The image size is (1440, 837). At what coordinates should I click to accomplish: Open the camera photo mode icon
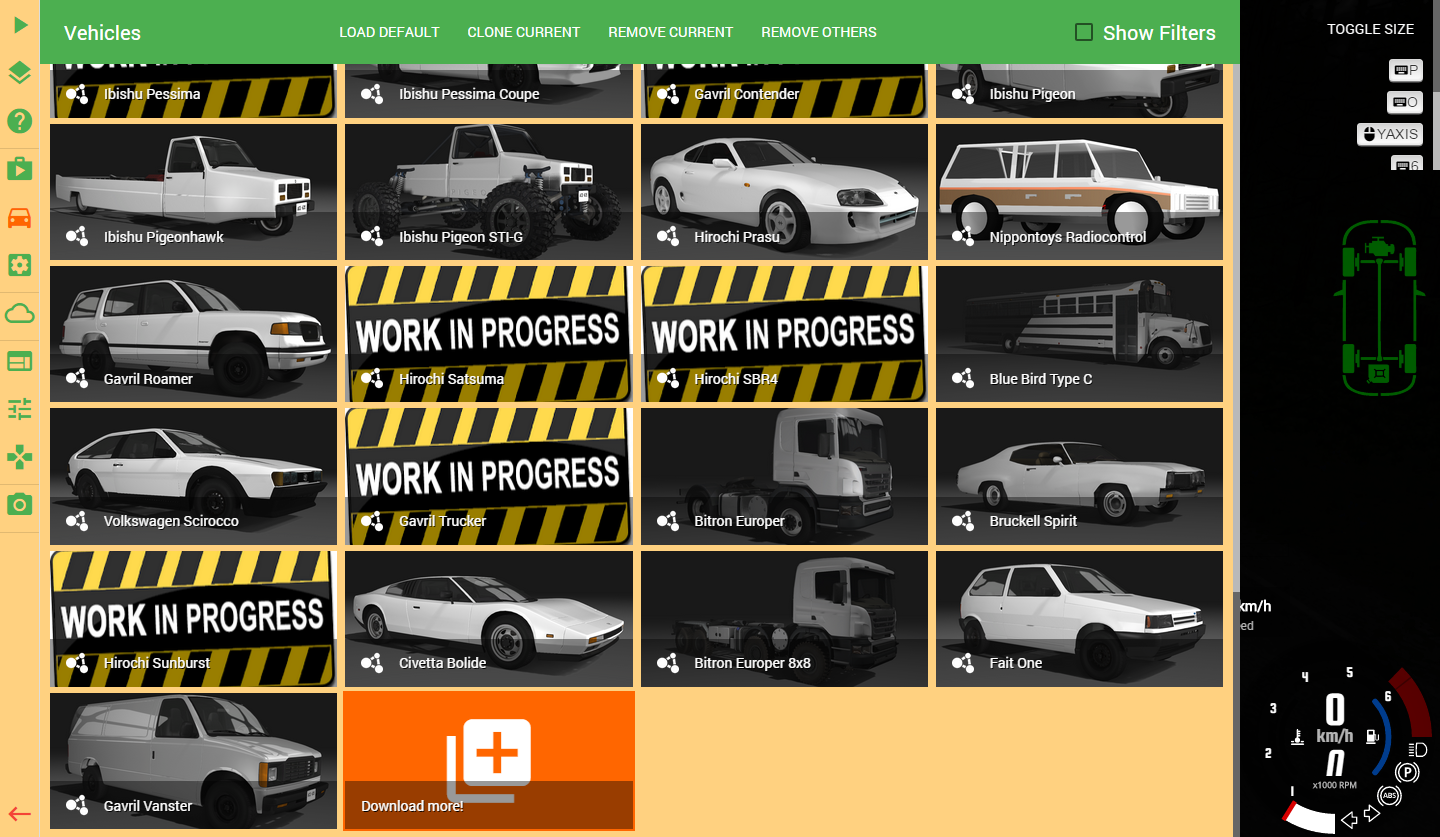20,504
